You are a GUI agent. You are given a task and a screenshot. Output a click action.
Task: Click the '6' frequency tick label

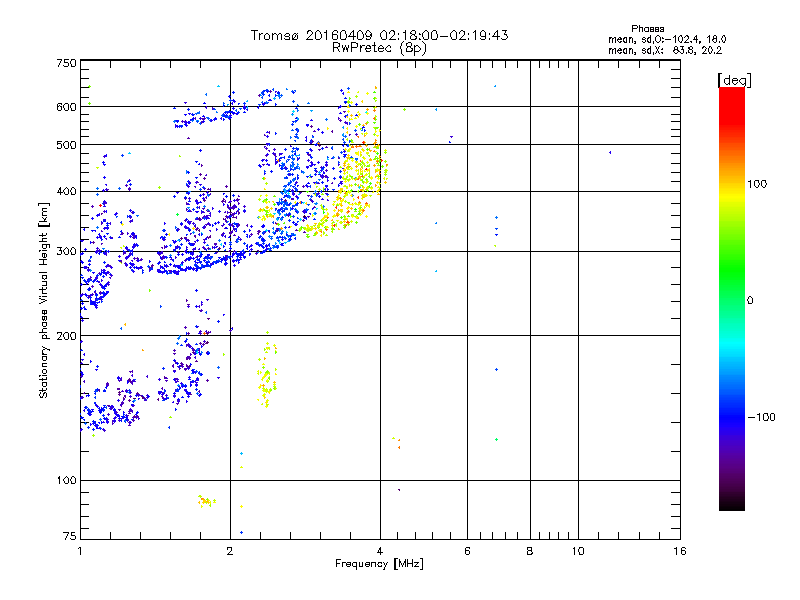[467, 551]
